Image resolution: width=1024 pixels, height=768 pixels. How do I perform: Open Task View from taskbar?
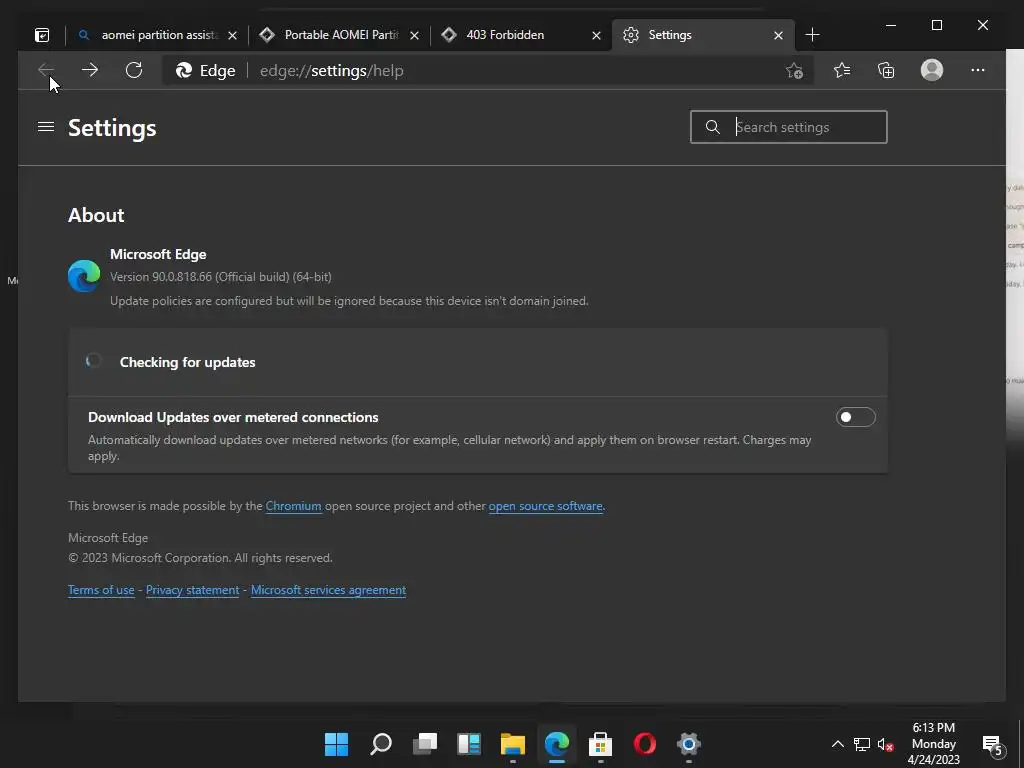click(425, 744)
